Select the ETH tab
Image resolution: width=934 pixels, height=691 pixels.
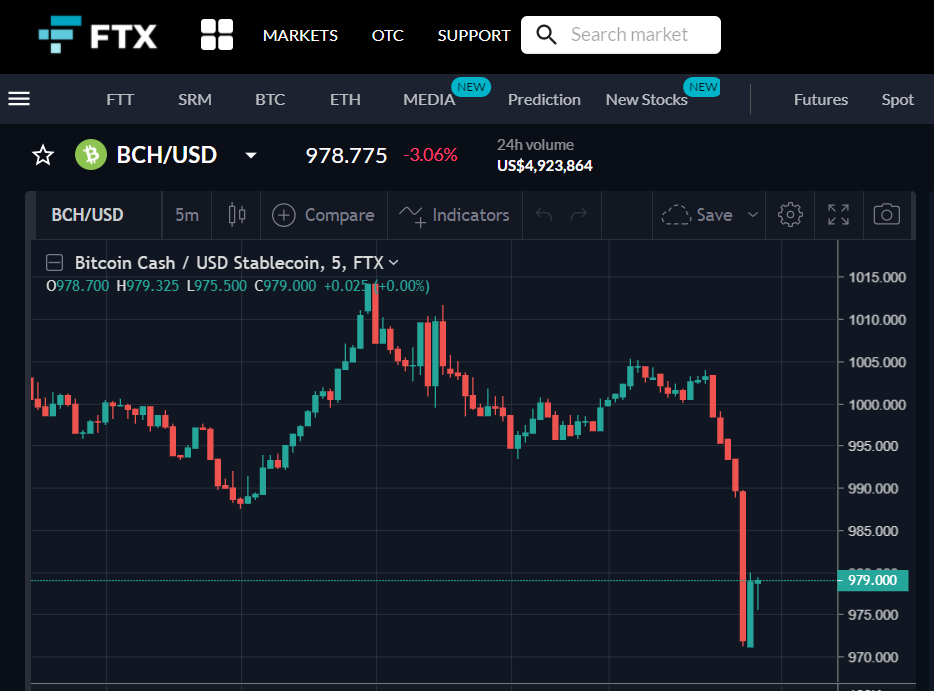coord(345,99)
